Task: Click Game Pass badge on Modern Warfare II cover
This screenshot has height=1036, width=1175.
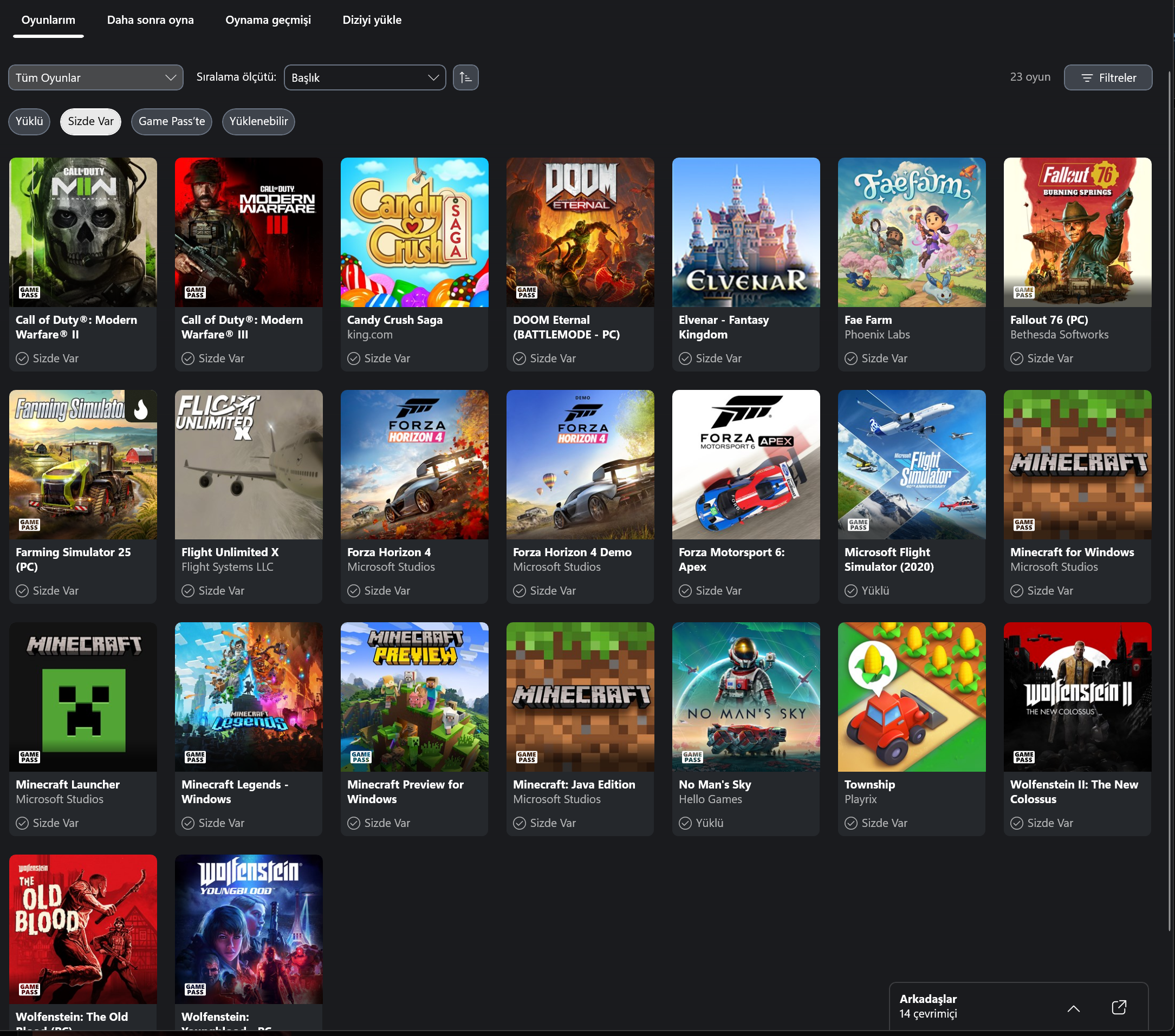Action: (x=29, y=292)
